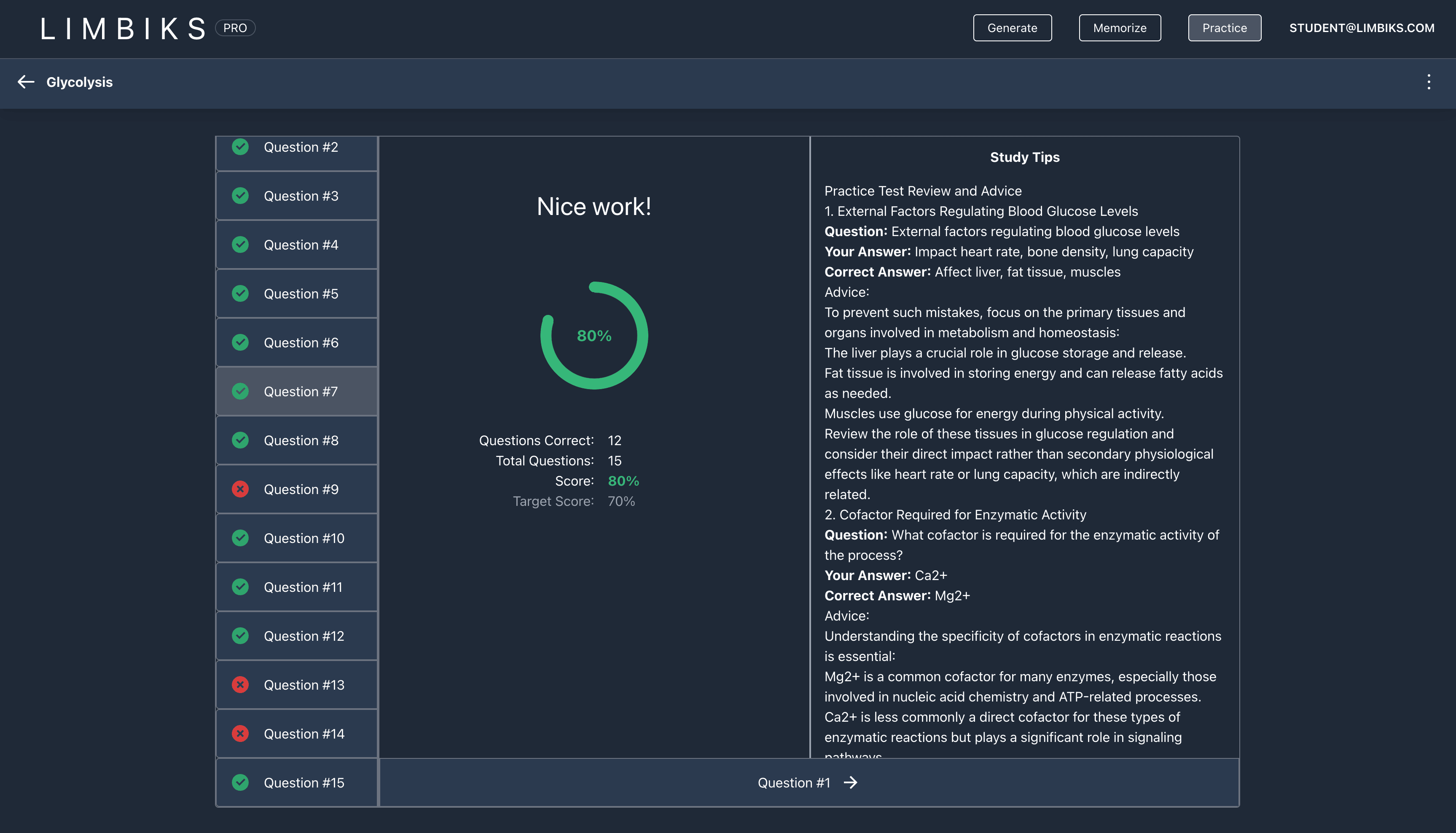
Task: Click the green checkmark on Question #15
Action: pos(240,782)
